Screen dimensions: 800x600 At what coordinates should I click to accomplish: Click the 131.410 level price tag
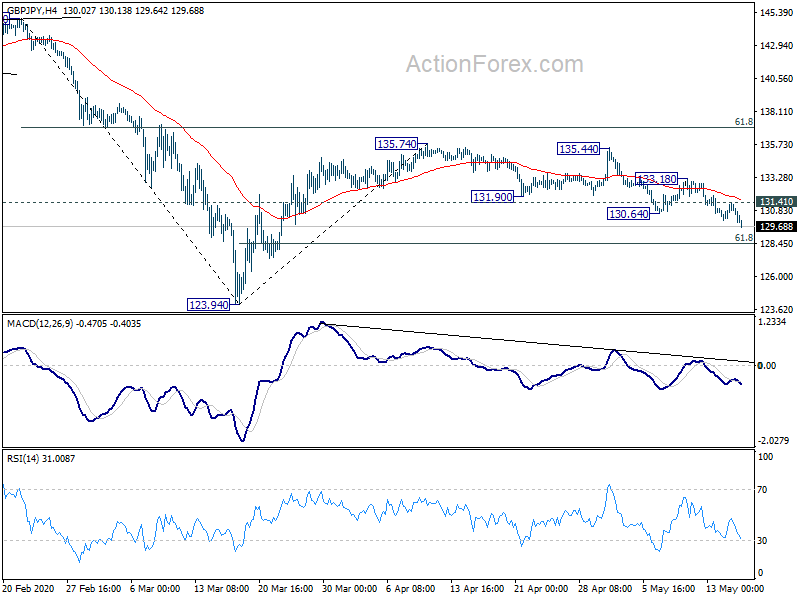pyautogui.click(x=776, y=202)
